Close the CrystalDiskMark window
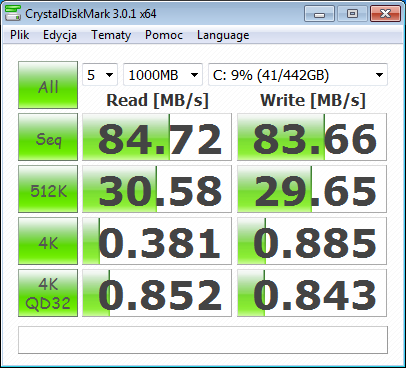Image resolution: width=406 pixels, height=368 pixels. (x=385, y=14)
